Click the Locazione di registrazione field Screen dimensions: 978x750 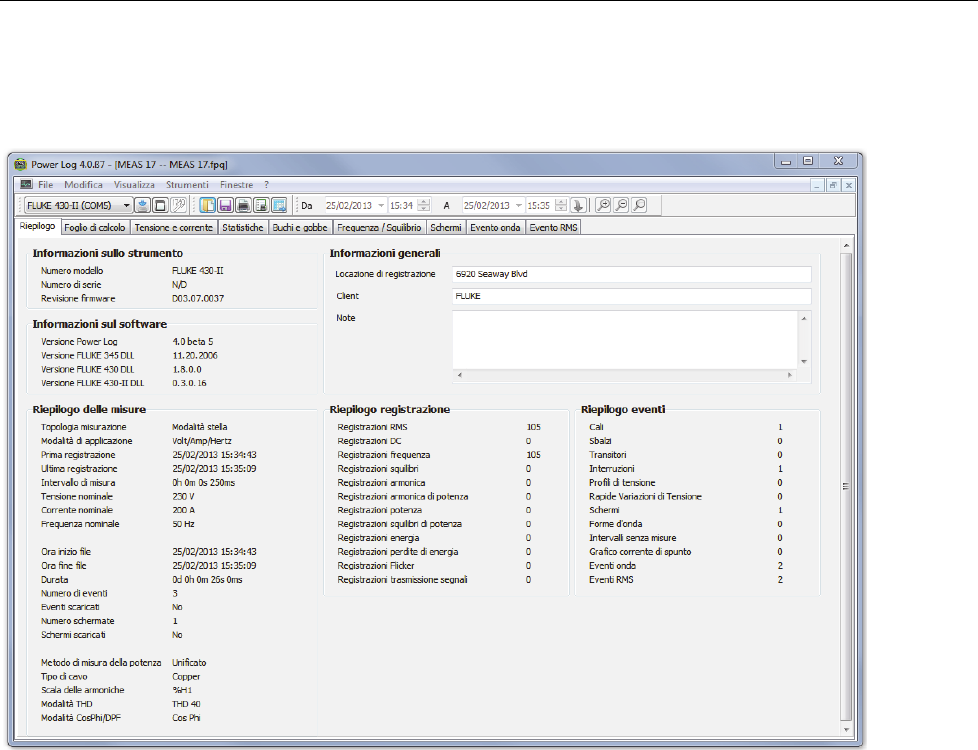pyautogui.click(x=630, y=274)
